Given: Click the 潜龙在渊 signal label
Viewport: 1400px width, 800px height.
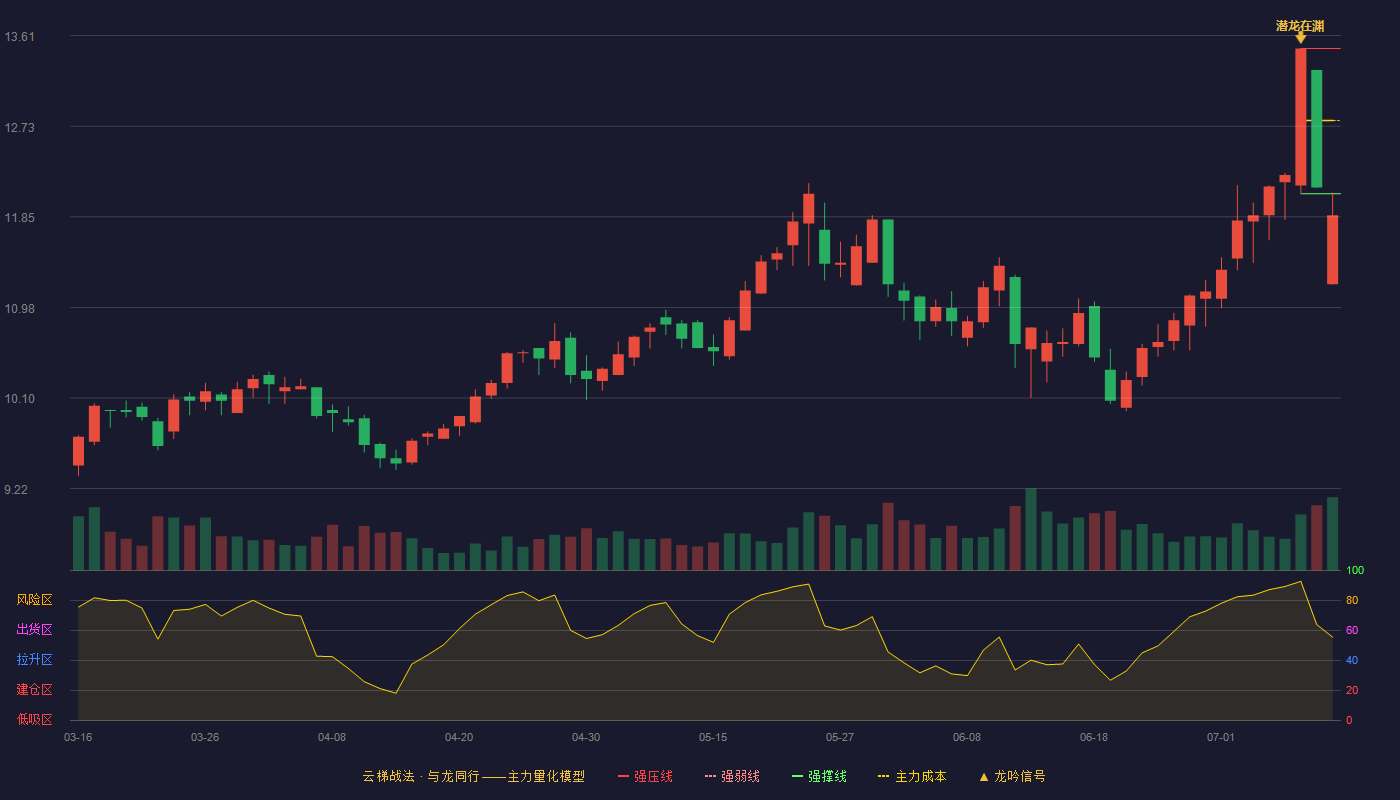Looking at the screenshot, I should pos(1300,26).
